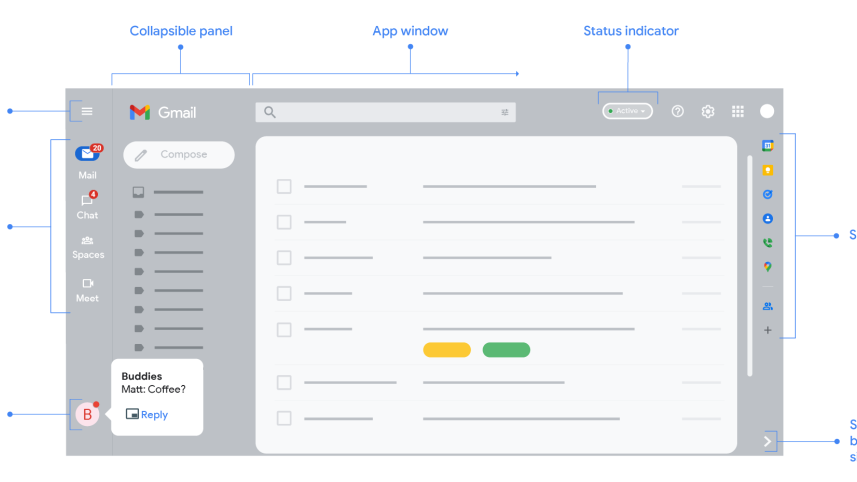Collapse the side panel with the chevron
The height and width of the screenshot is (482, 857).
[768, 441]
